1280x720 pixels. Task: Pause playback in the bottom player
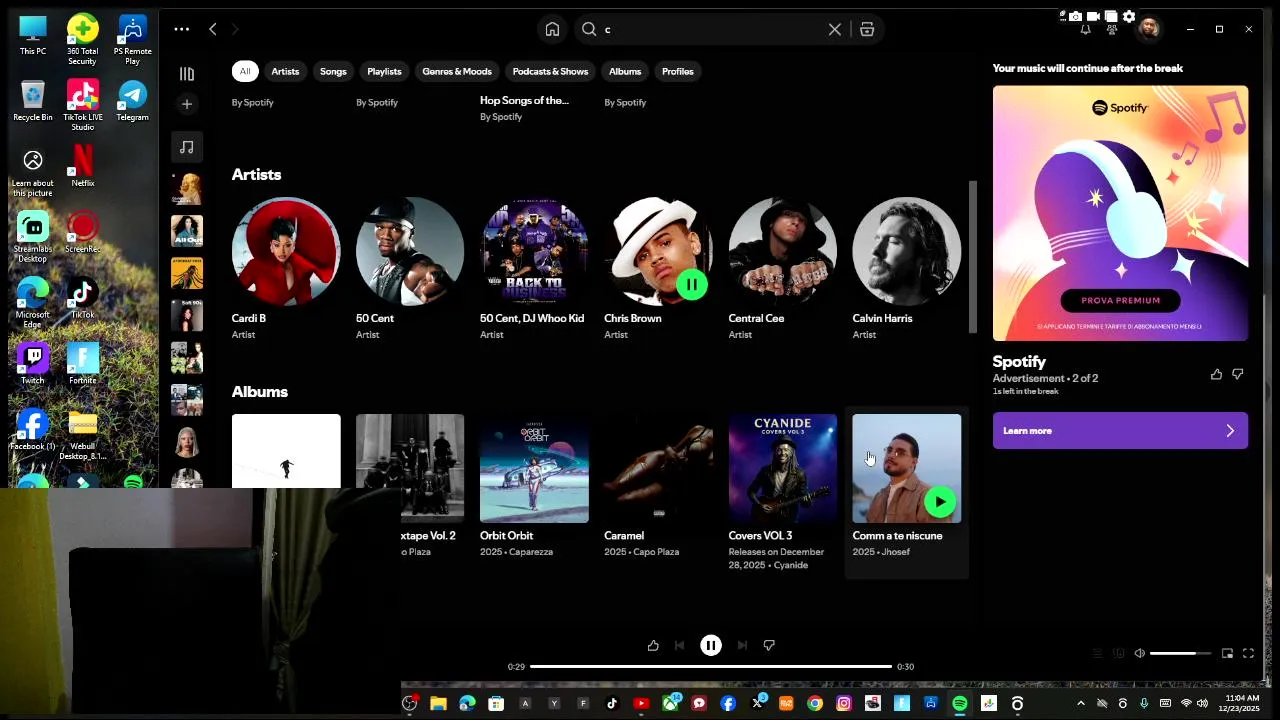click(711, 646)
